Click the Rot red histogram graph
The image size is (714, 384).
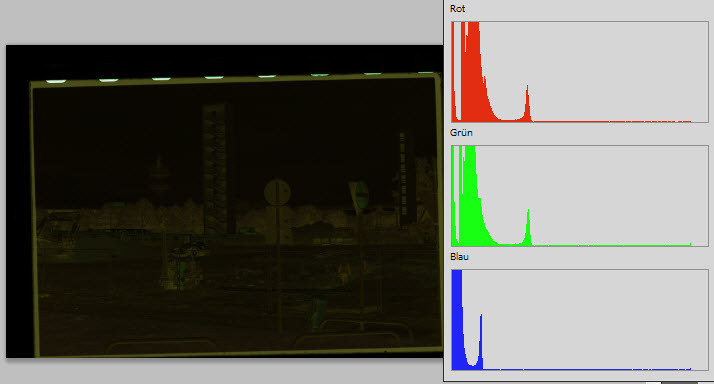tap(580, 72)
